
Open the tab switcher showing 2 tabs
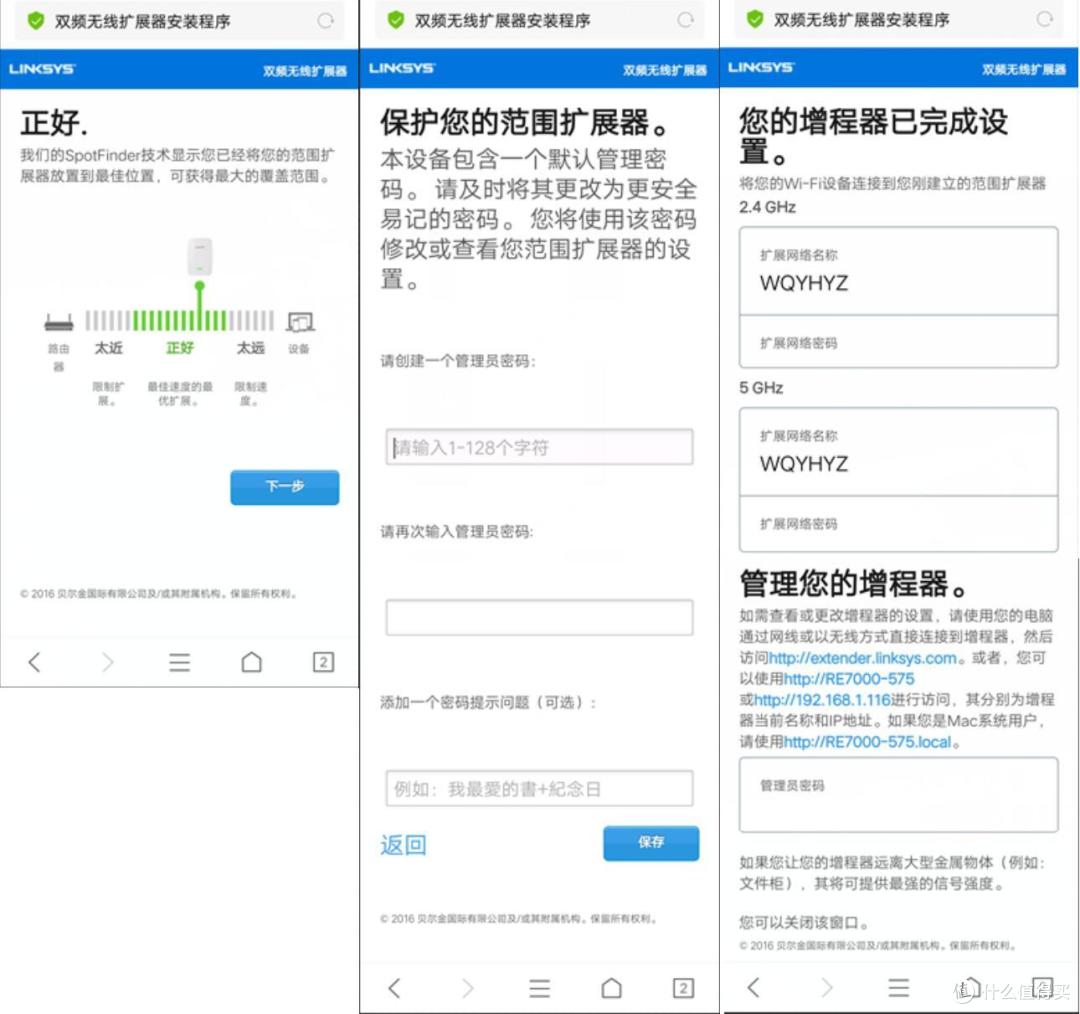point(323,662)
